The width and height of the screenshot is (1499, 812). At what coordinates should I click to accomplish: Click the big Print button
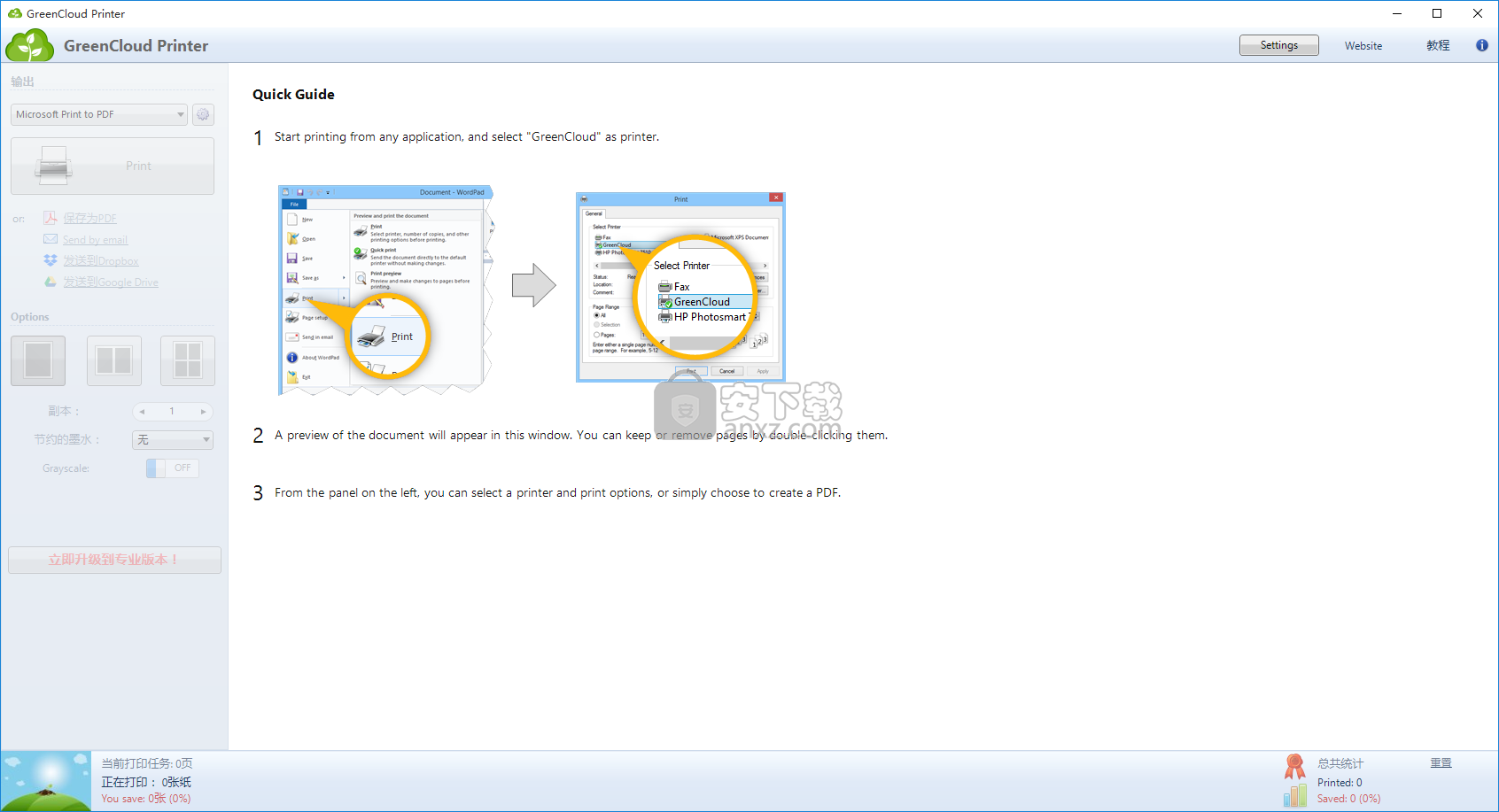point(113,166)
